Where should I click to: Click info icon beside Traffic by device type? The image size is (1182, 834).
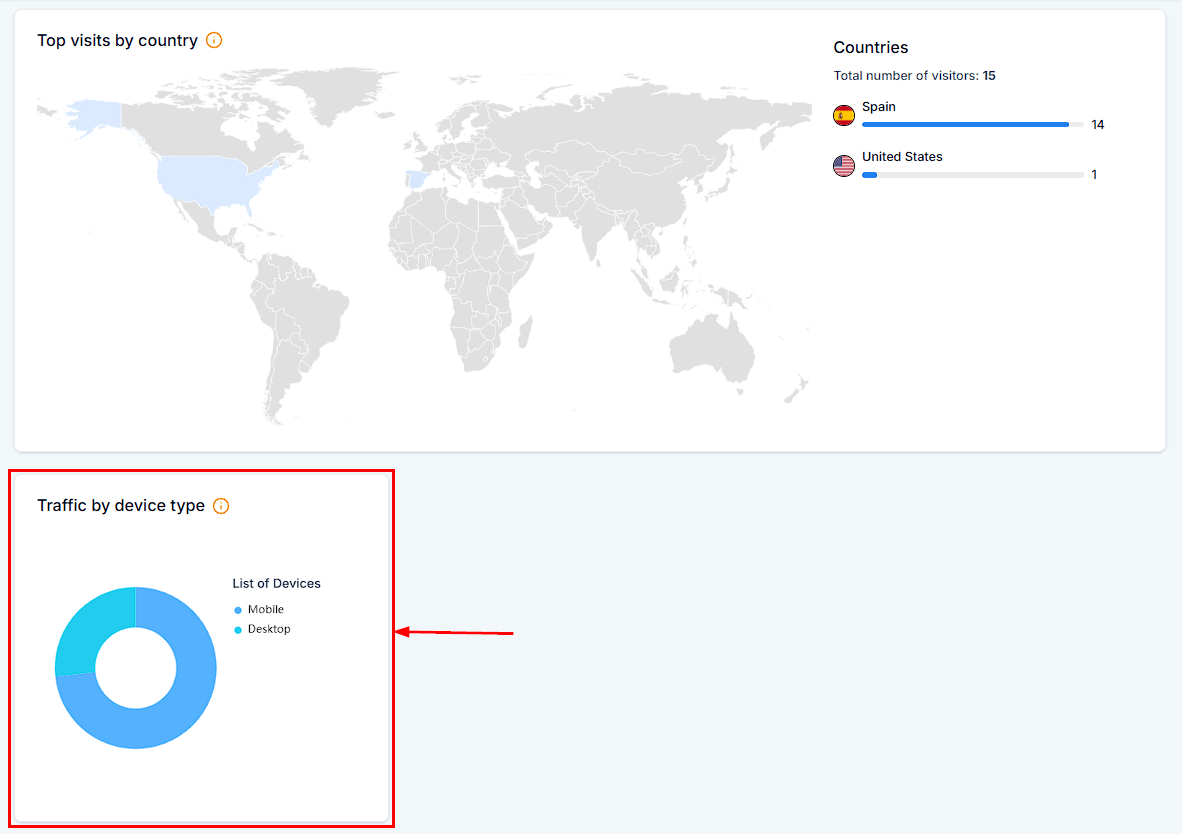coord(221,506)
